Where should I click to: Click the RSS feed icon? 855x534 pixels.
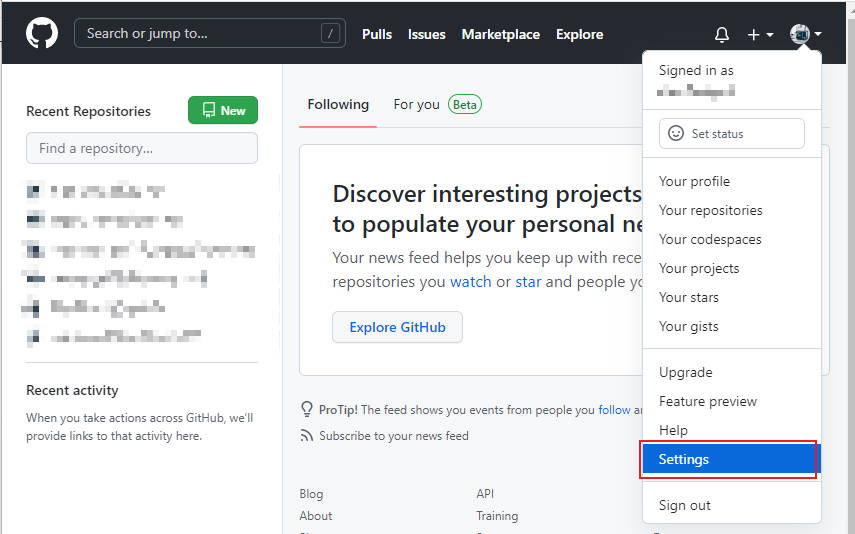pos(307,435)
